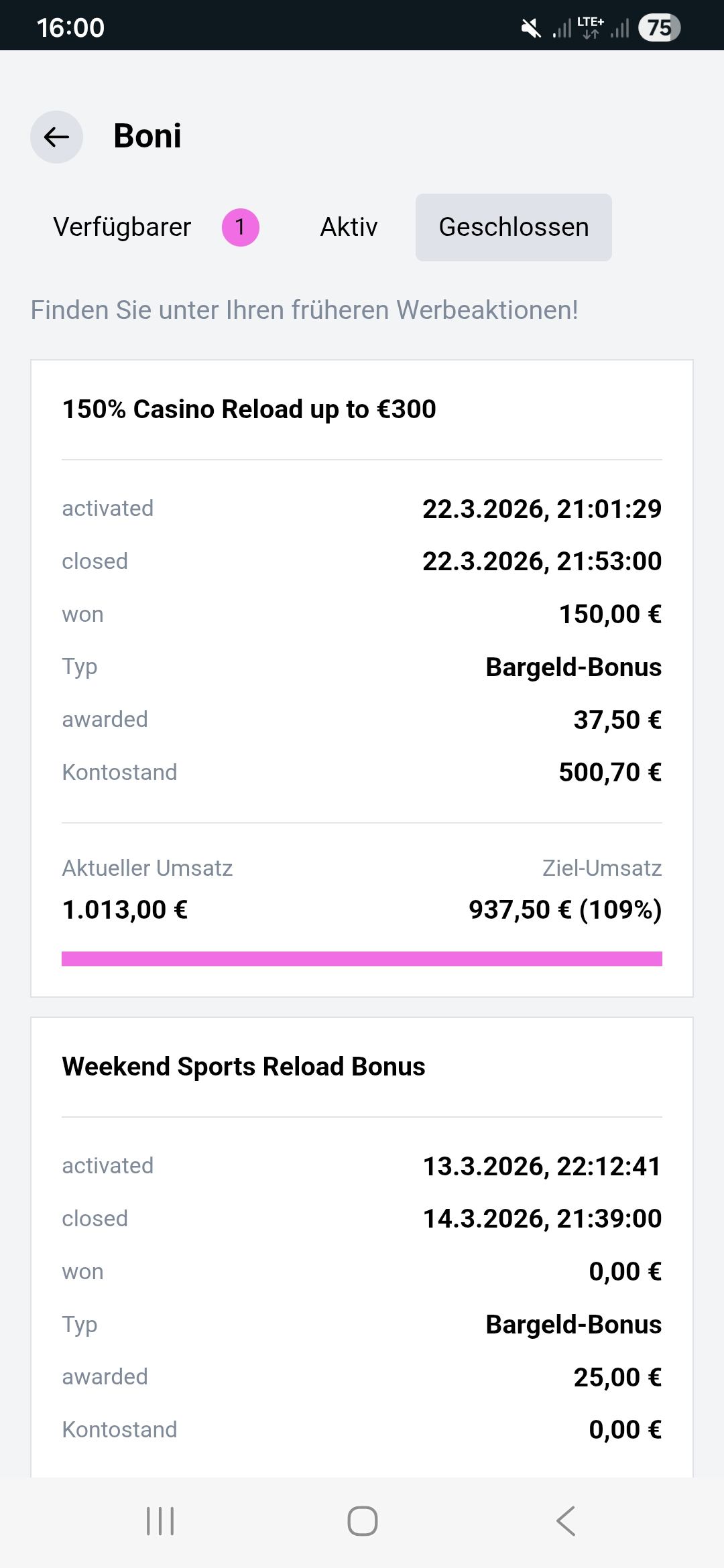Tap the LTE+ signal indicator
The image size is (724, 1568).
pos(590,28)
